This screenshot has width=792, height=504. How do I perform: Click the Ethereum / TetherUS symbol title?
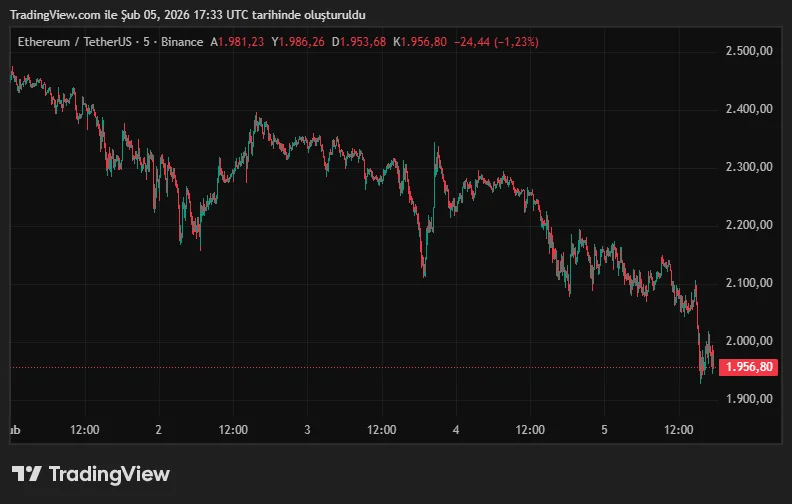(78, 42)
